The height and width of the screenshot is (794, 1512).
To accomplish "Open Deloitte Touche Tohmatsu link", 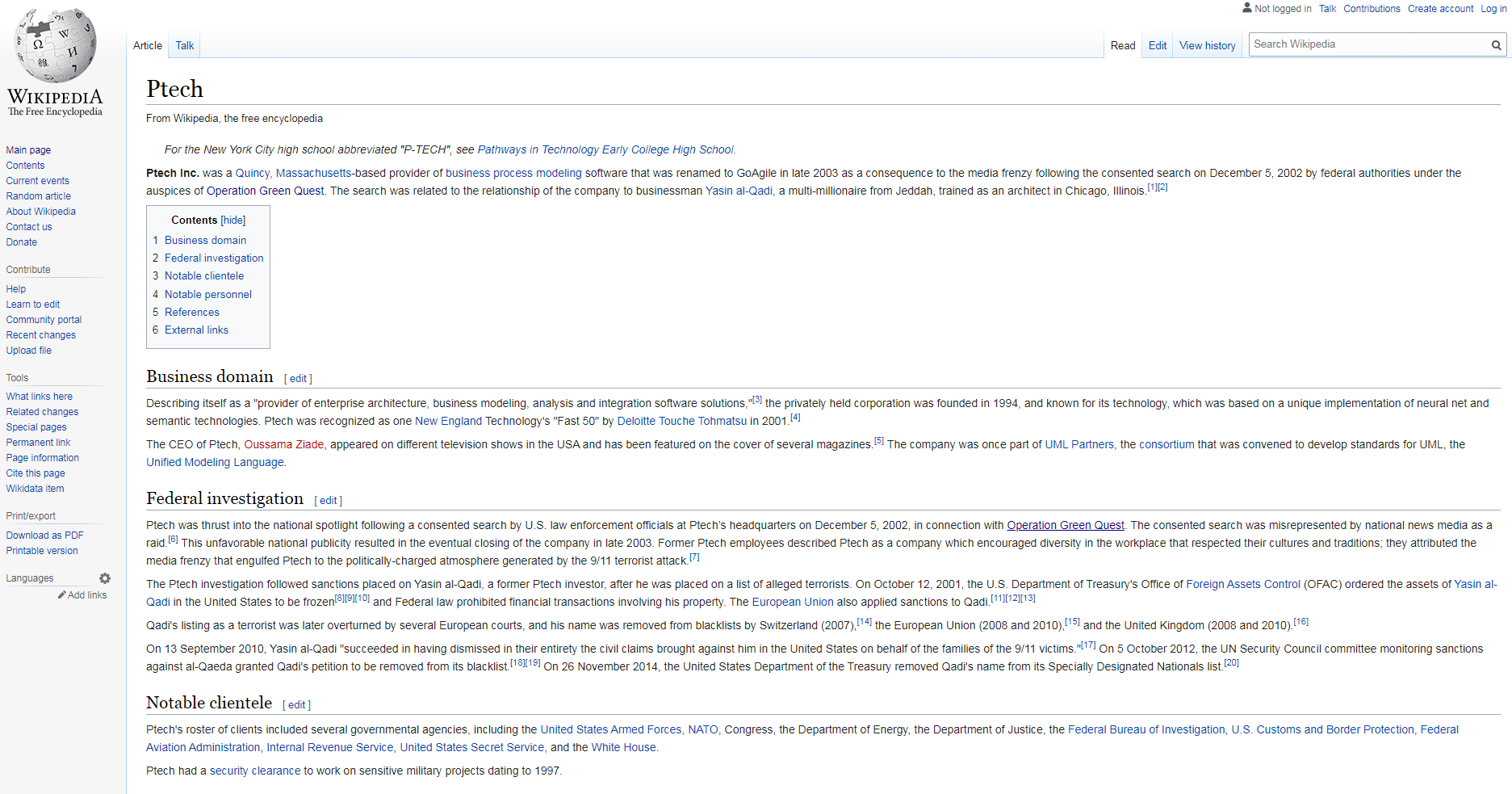I will tap(682, 422).
